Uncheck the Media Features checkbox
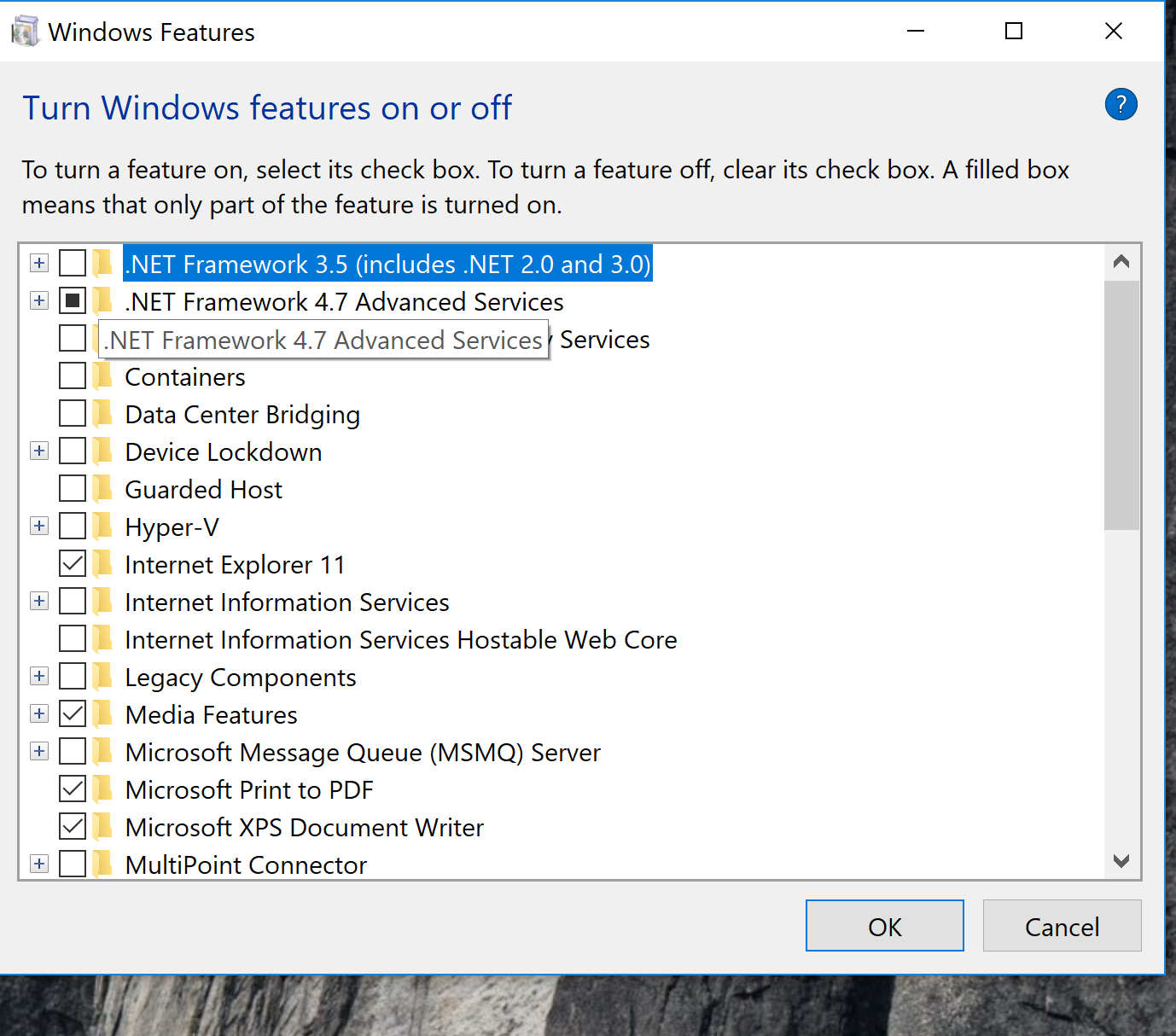The height and width of the screenshot is (1036, 1176). [x=73, y=713]
